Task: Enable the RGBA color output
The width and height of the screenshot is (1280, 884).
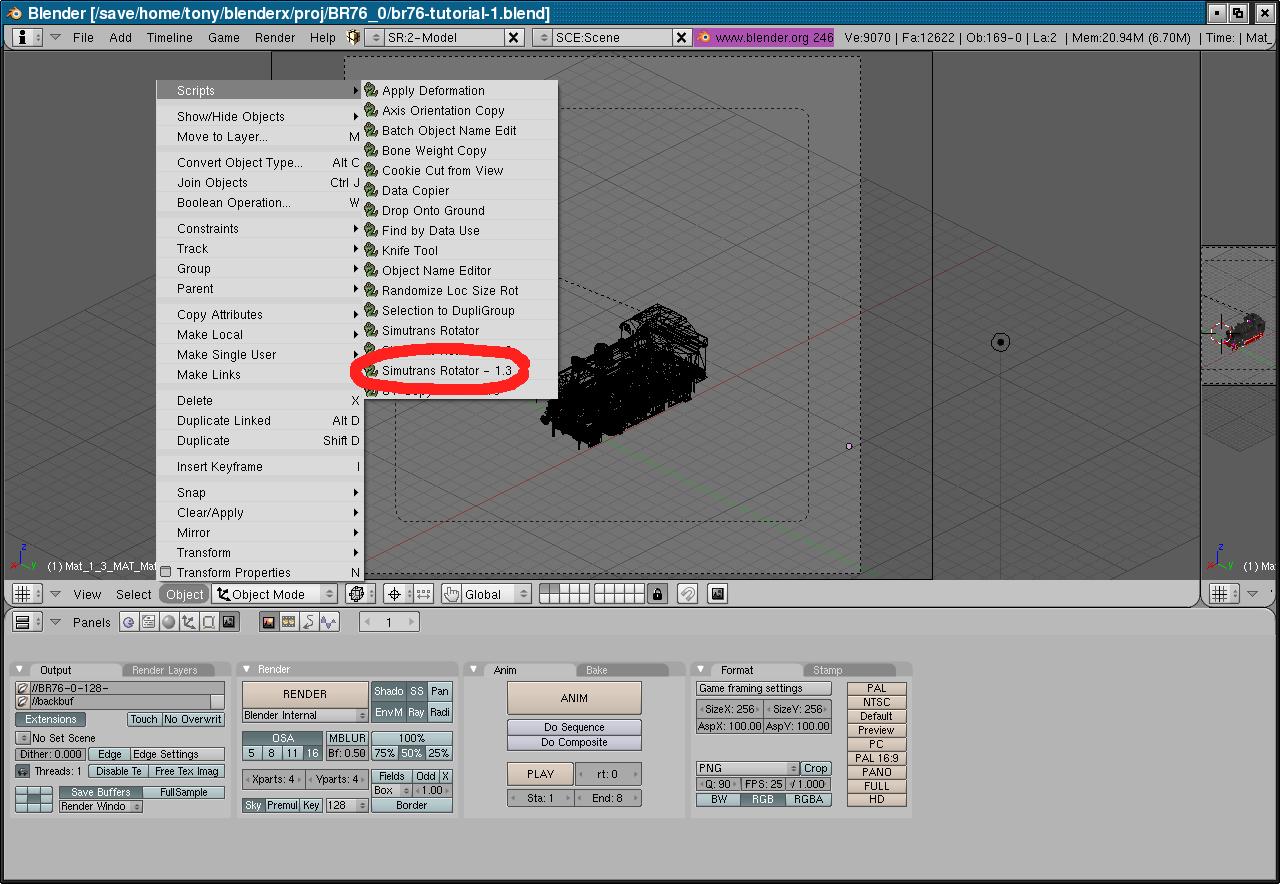Action: point(808,799)
